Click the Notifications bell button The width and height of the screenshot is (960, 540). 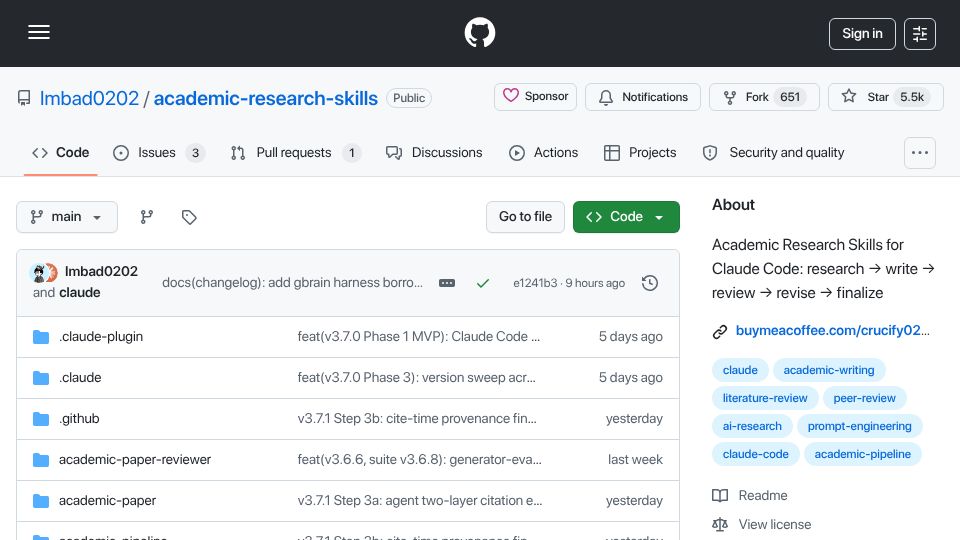point(643,97)
